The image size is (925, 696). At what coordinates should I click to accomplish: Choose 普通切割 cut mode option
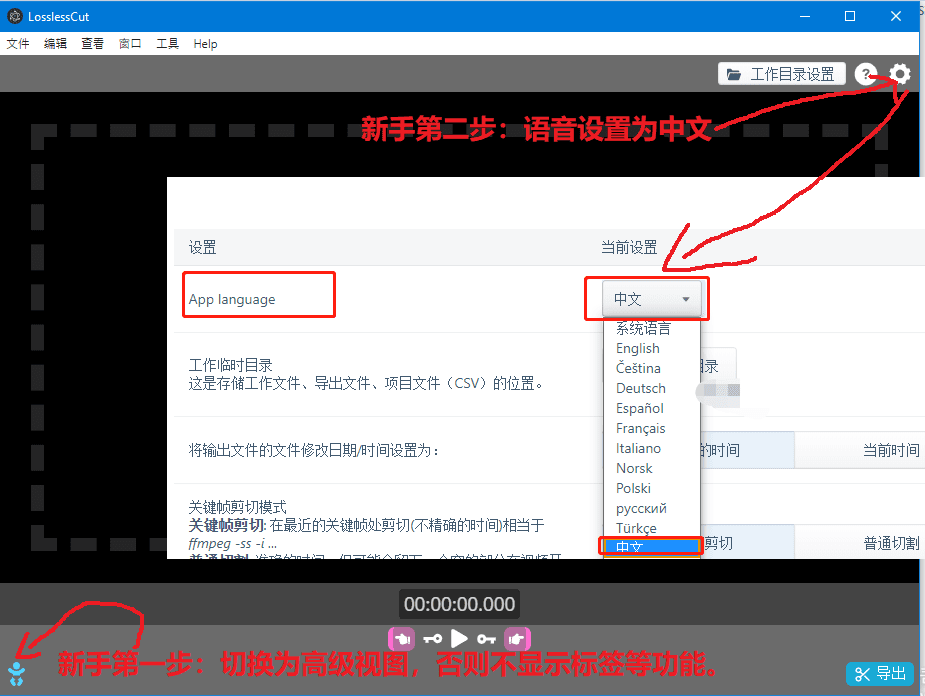point(890,543)
